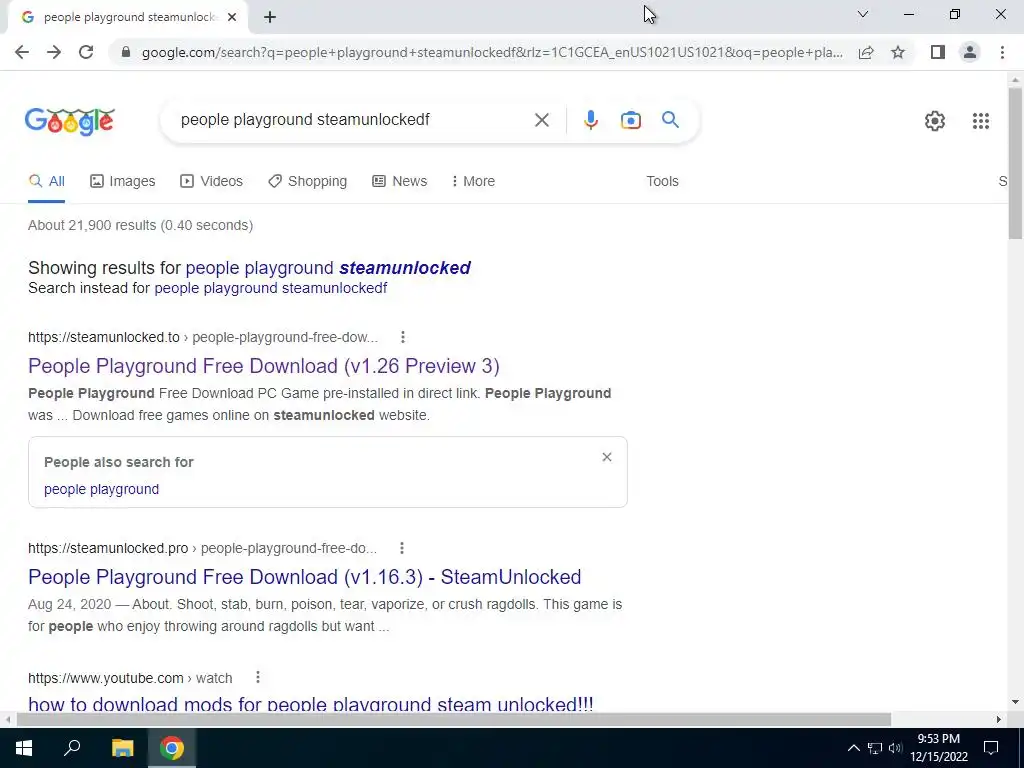Viewport: 1024px width, 768px height.
Task: Go forward to the next page
Action: (x=54, y=52)
